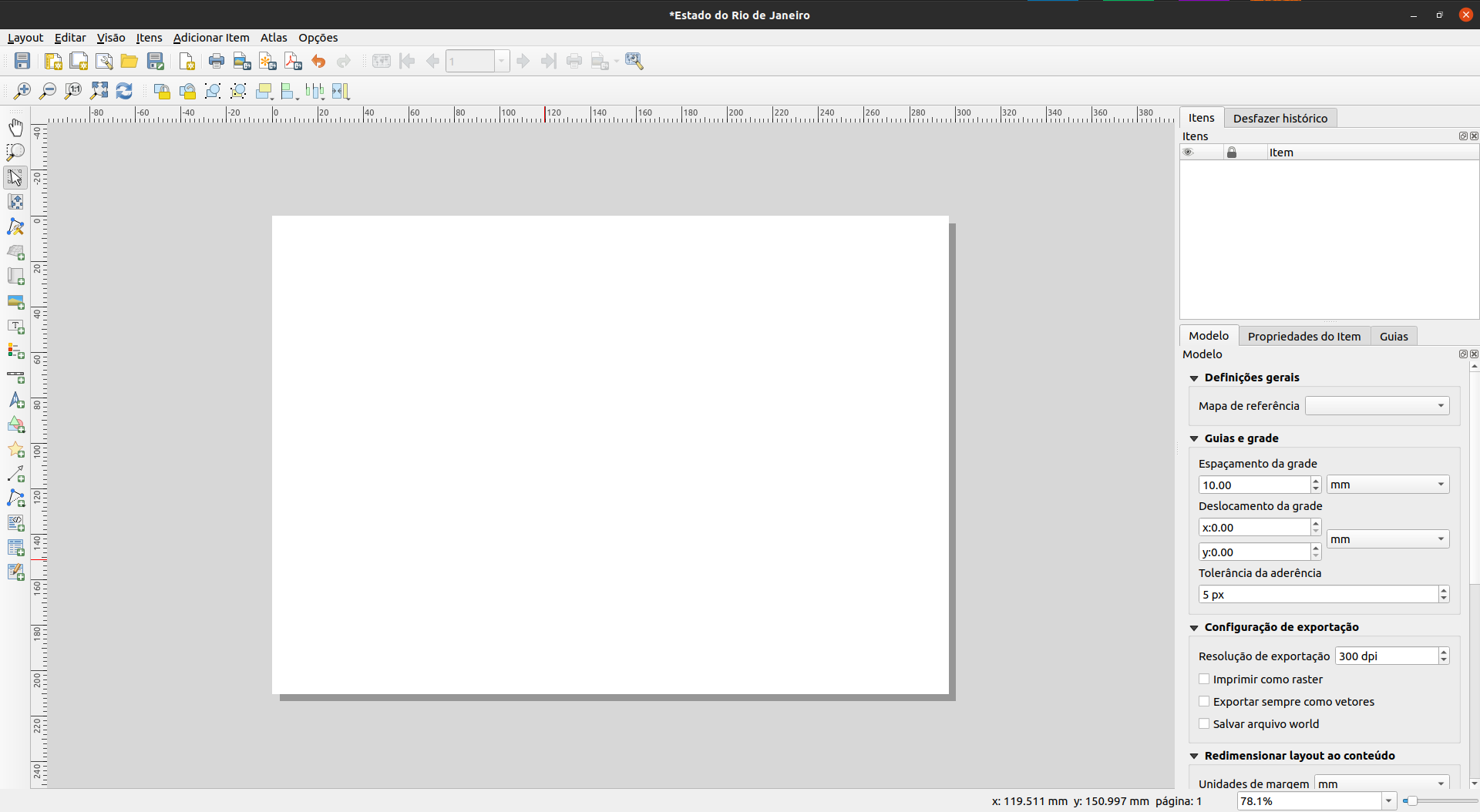Switch to the Propriedades do Item tab
The height and width of the screenshot is (812, 1480).
(x=1304, y=336)
